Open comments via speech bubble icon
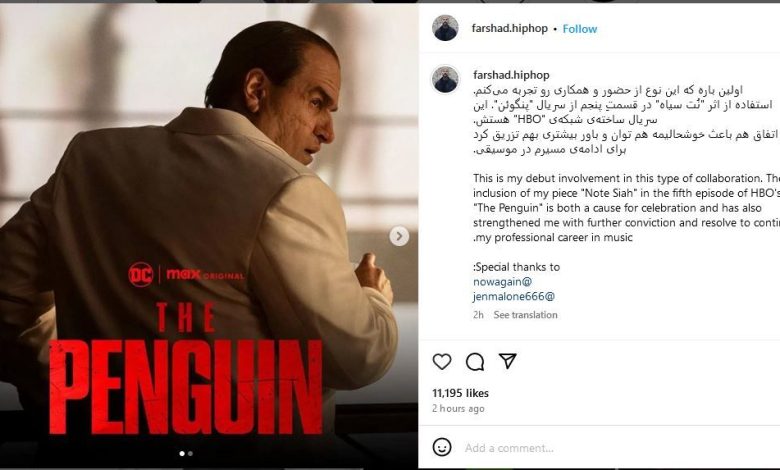The width and height of the screenshot is (780, 470). click(x=475, y=362)
